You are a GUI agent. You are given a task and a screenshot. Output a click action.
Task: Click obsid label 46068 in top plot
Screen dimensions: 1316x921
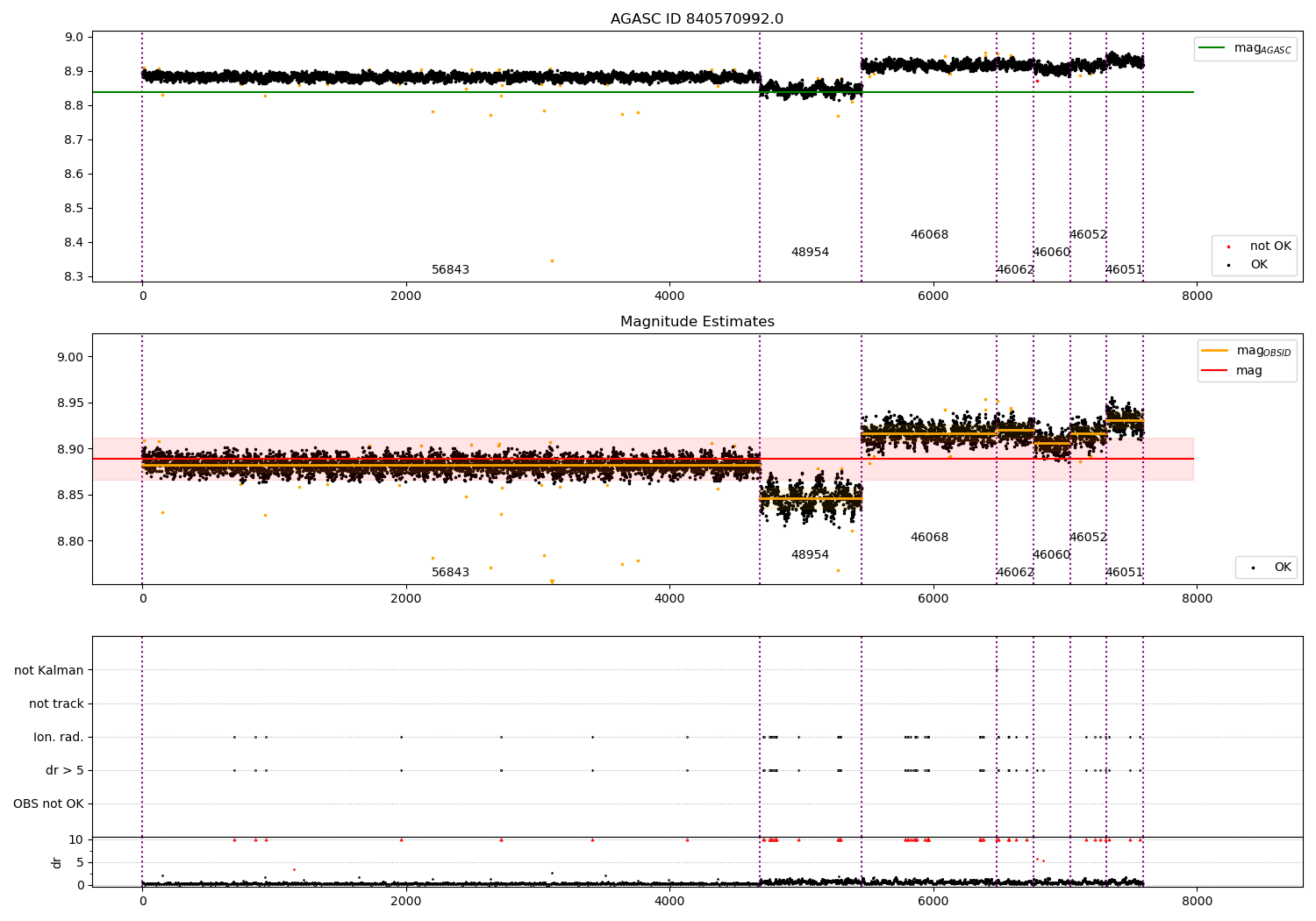coord(929,235)
